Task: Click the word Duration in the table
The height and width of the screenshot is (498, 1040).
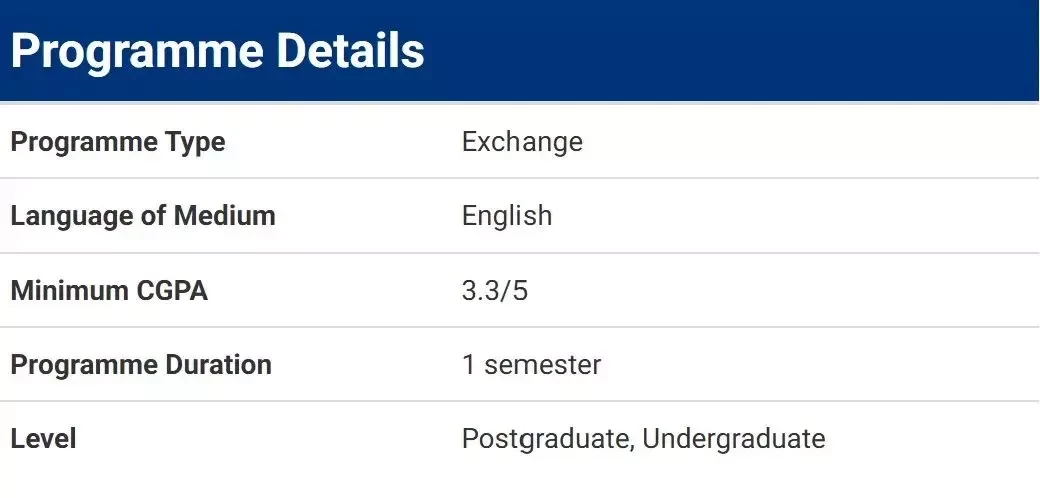Action: point(217,365)
